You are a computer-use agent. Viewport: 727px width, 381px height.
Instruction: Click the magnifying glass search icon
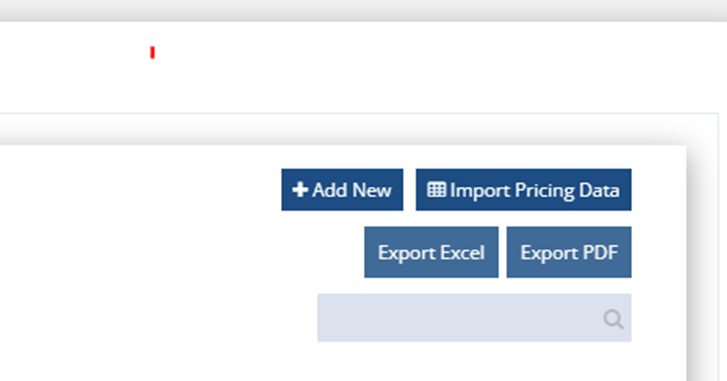(613, 319)
